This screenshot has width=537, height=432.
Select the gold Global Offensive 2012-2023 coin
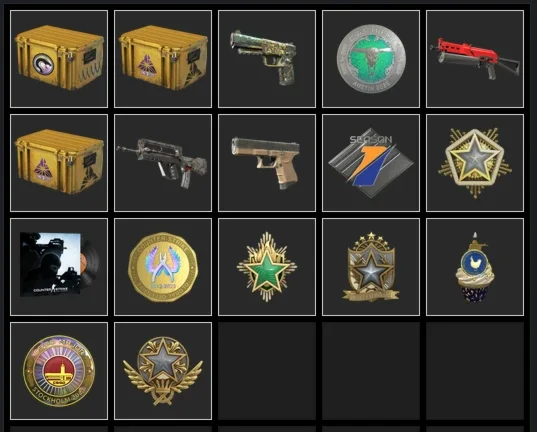[x=163, y=267]
